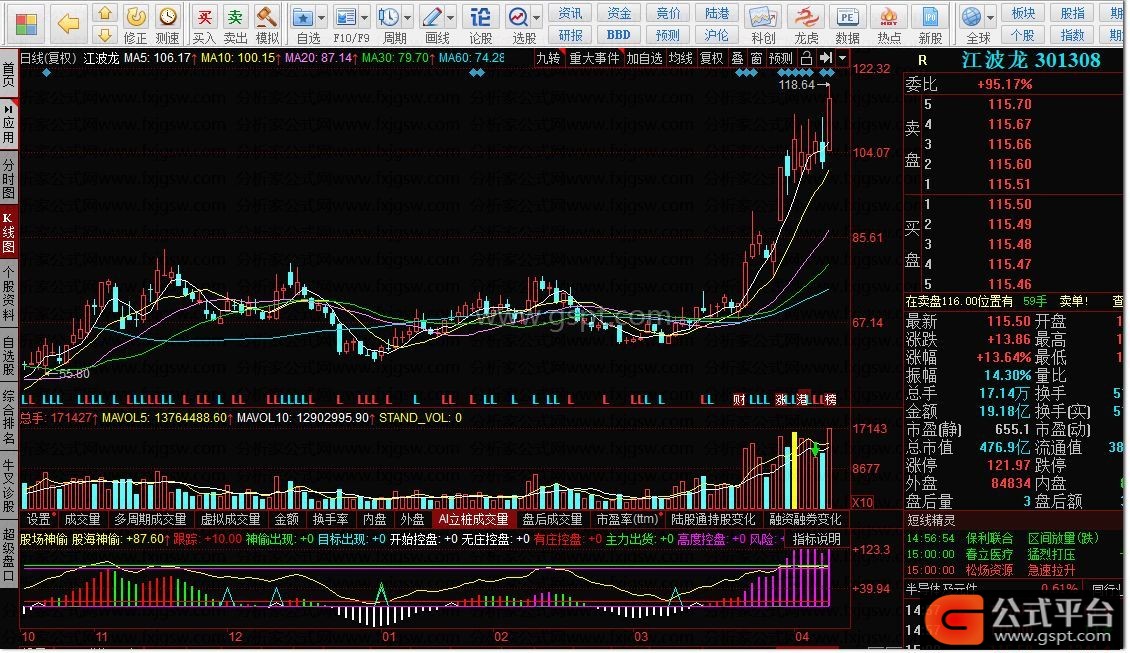Select the 换手率 turnover rate tab
This screenshot has width=1130, height=653.
331,519
